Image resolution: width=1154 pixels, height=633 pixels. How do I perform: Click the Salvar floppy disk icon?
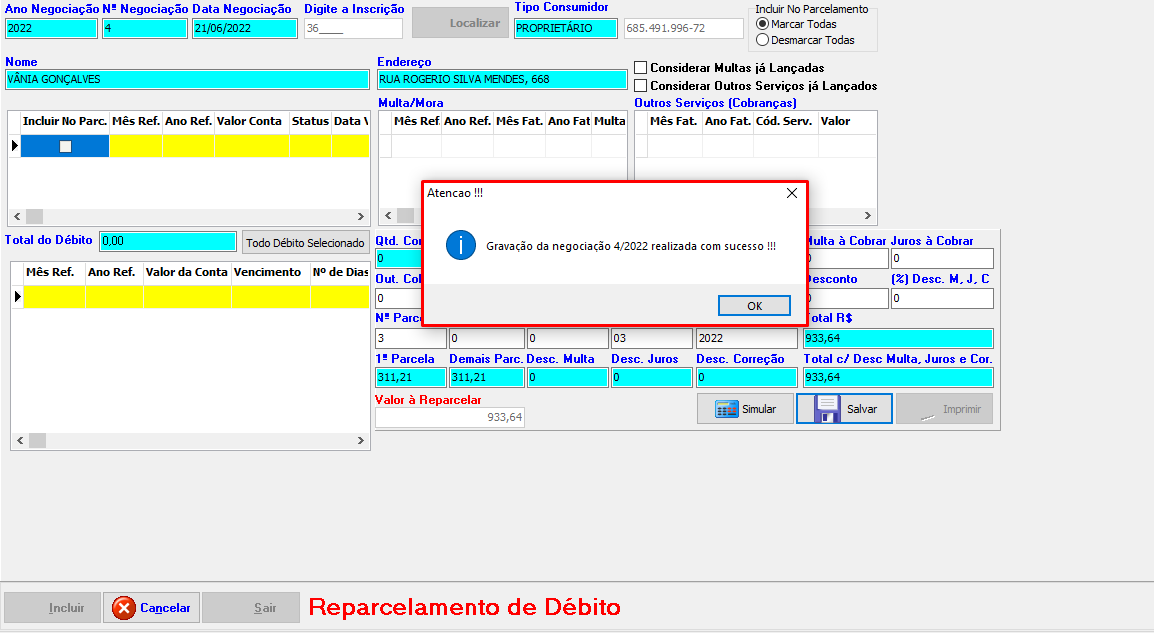coord(827,409)
